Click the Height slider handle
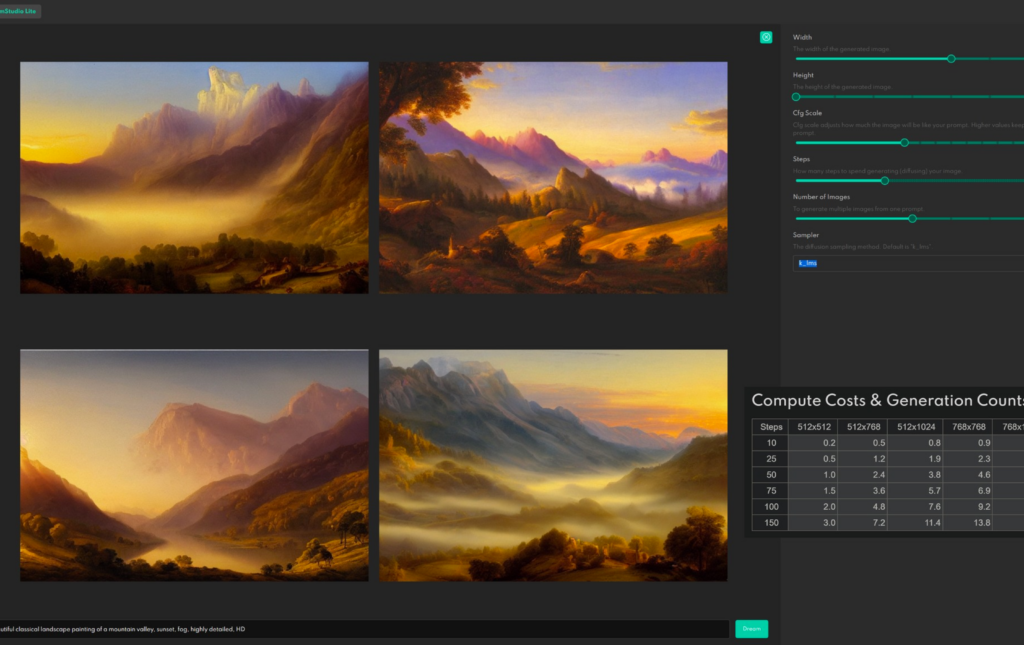The height and width of the screenshot is (645, 1024). point(796,97)
